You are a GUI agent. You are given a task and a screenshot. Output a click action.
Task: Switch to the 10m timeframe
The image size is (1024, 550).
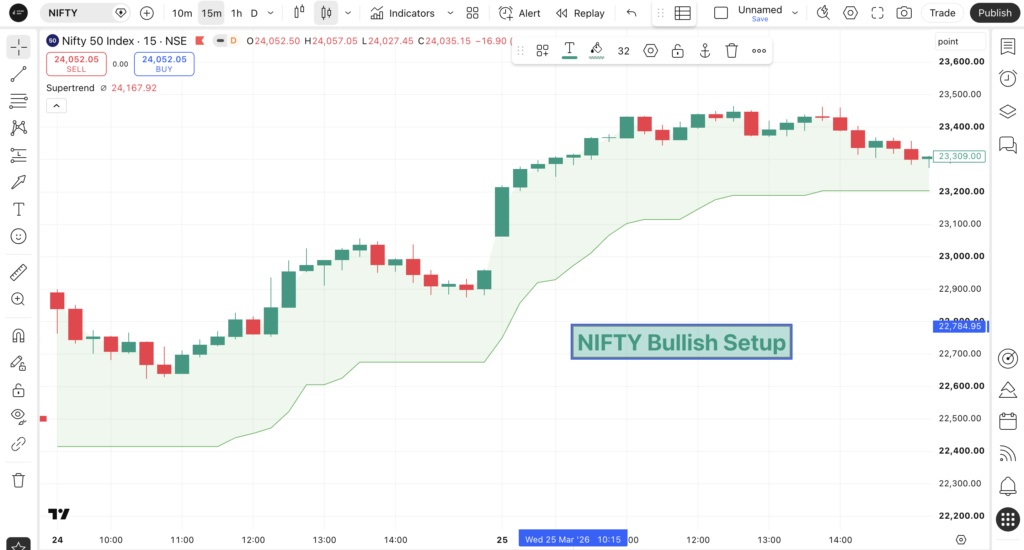(x=182, y=13)
